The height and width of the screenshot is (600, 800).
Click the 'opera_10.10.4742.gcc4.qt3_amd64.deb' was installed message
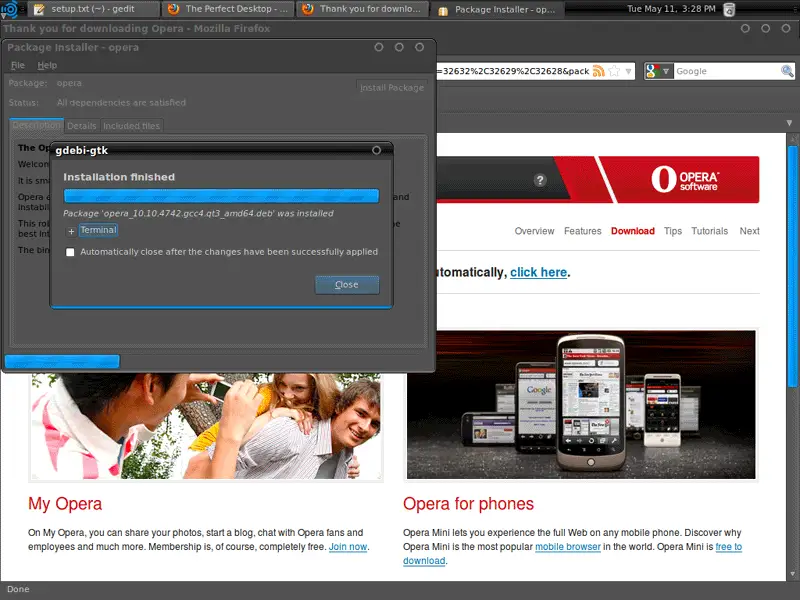click(x=198, y=213)
